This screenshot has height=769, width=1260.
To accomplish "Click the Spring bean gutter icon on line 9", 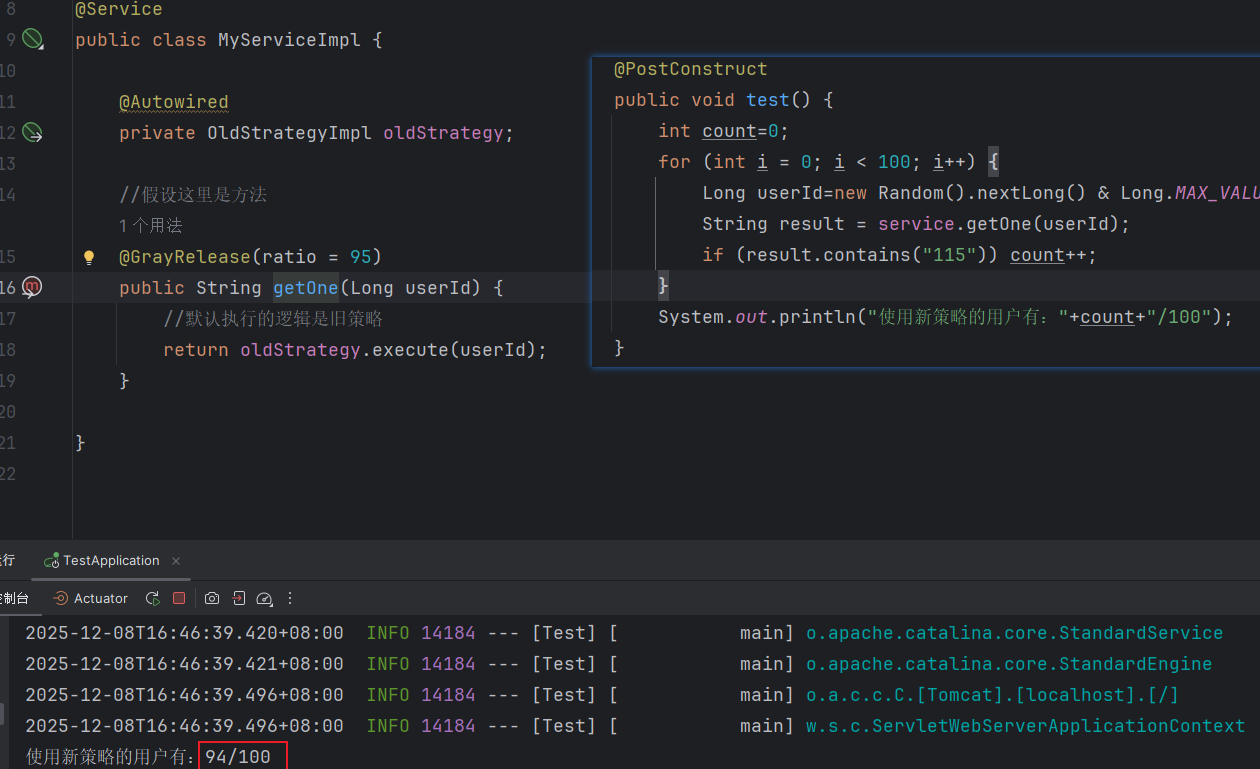I will (x=33, y=40).
